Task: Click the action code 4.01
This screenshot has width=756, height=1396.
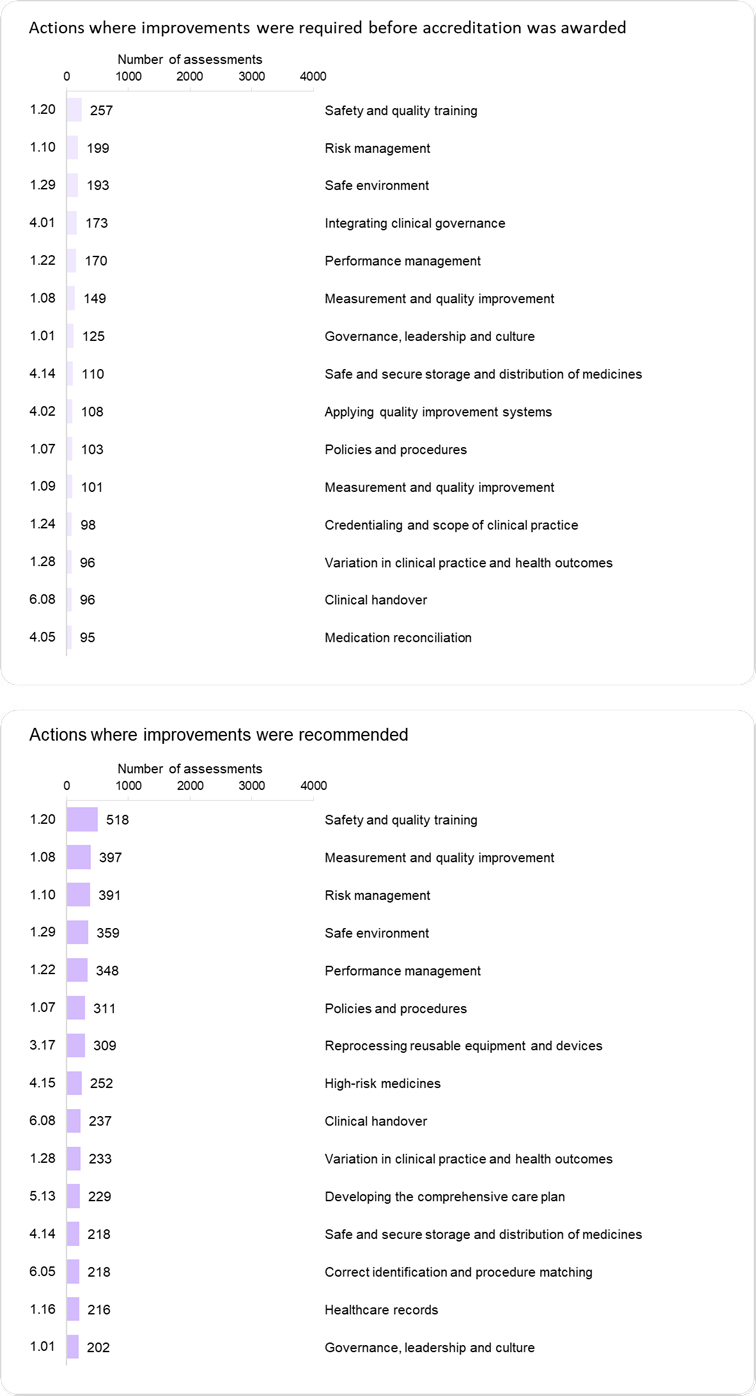Action: click(x=43, y=223)
